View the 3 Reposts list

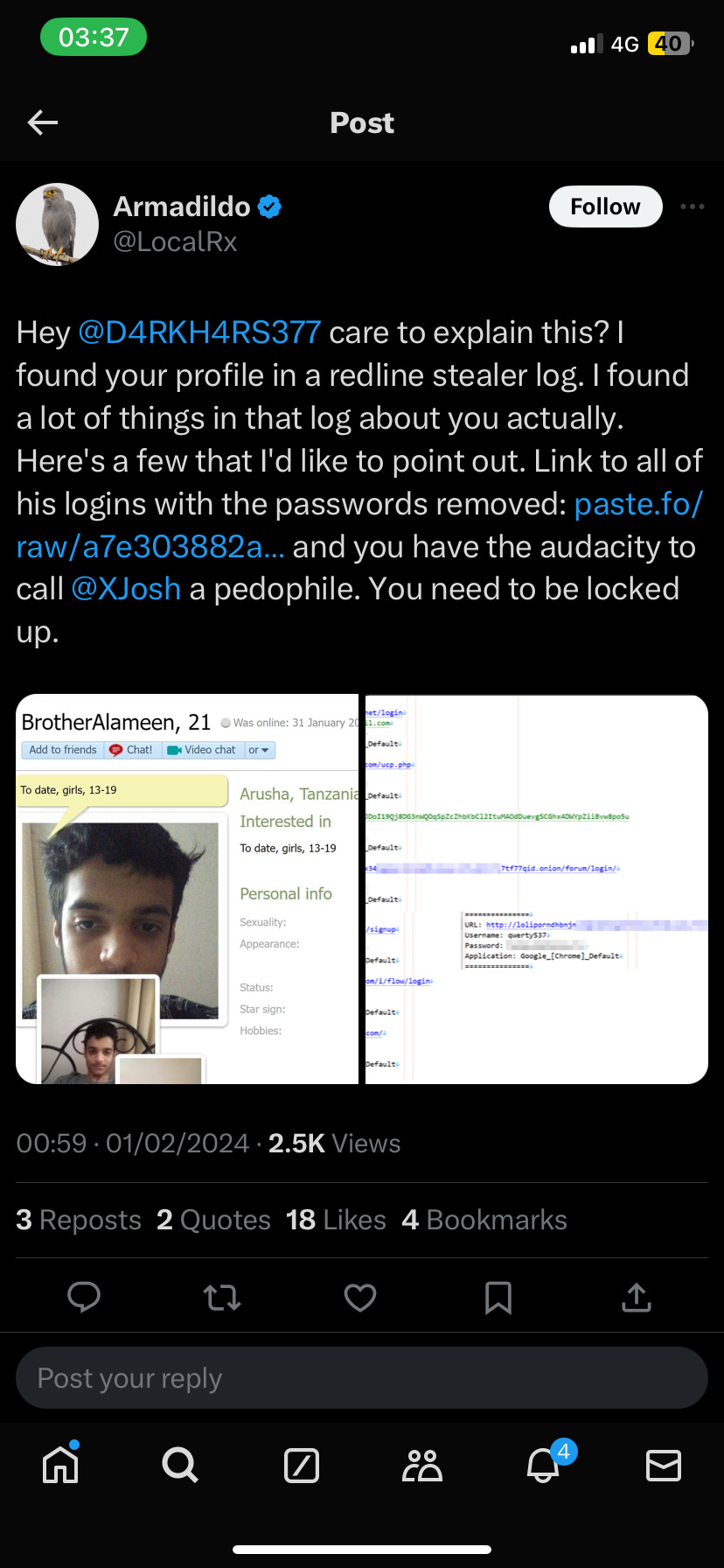click(79, 1220)
